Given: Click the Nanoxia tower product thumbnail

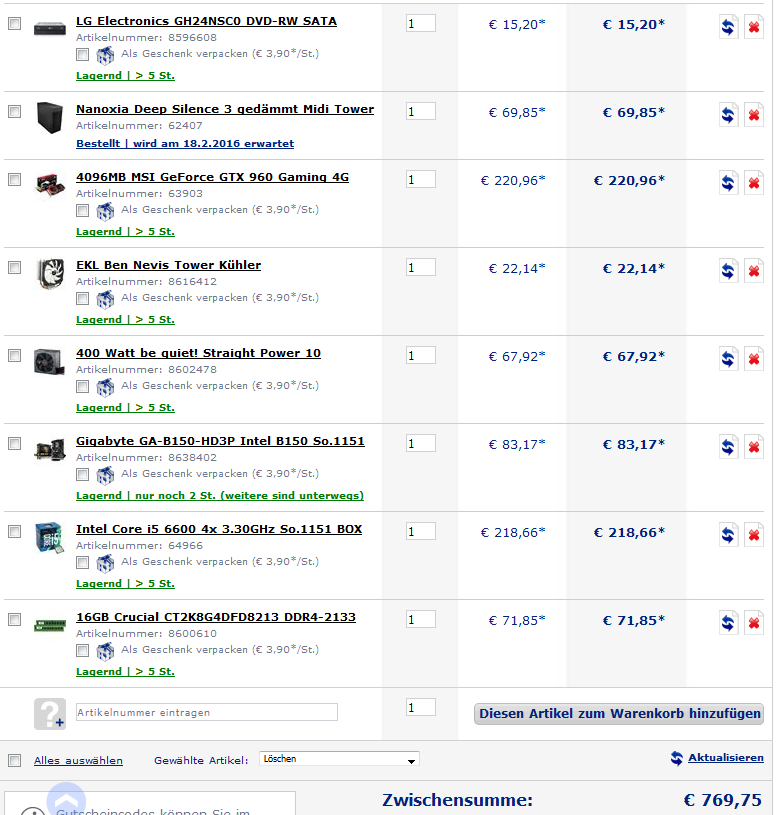Looking at the screenshot, I should [x=50, y=117].
